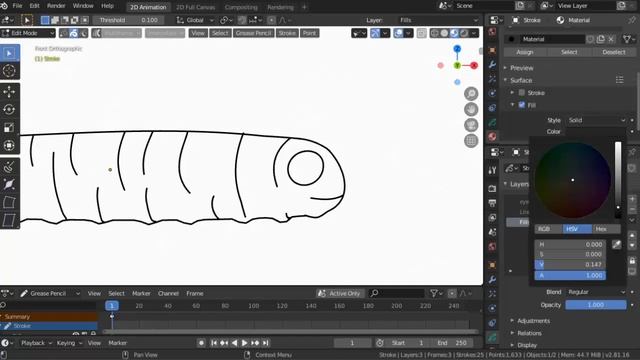
Task: Disable the Fill surface checkbox
Action: pyautogui.click(x=522, y=105)
